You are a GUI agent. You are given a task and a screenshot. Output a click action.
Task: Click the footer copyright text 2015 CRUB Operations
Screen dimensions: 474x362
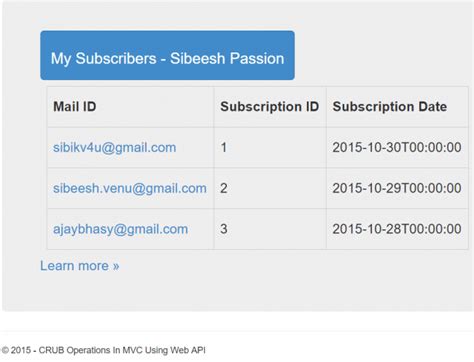point(103,350)
